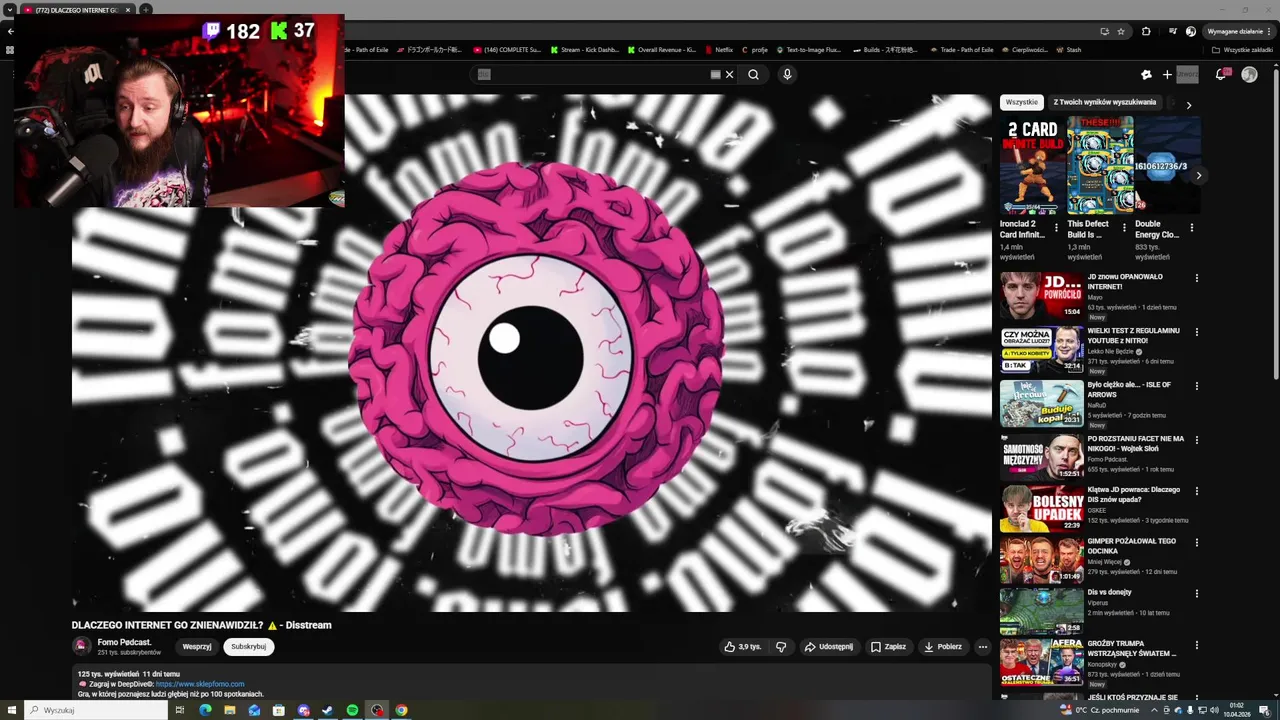Image resolution: width=1280 pixels, height=720 pixels.
Task: Advance the Shorts shelf with next arrow
Action: 1198,176
